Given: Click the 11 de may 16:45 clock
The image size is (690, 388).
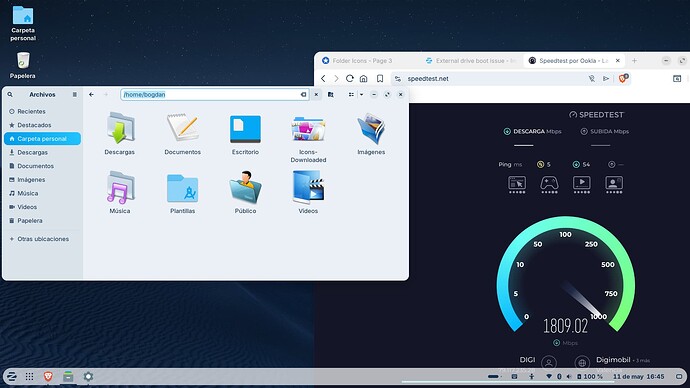Looking at the screenshot, I should click(639, 377).
